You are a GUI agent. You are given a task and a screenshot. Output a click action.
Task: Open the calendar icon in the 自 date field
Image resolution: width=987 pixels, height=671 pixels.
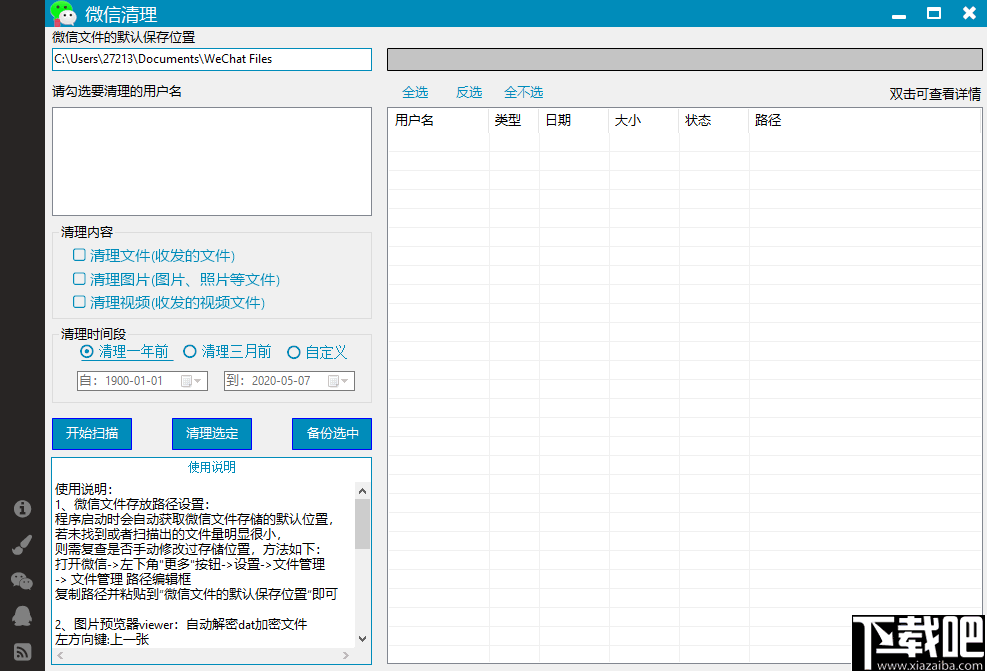coord(186,380)
